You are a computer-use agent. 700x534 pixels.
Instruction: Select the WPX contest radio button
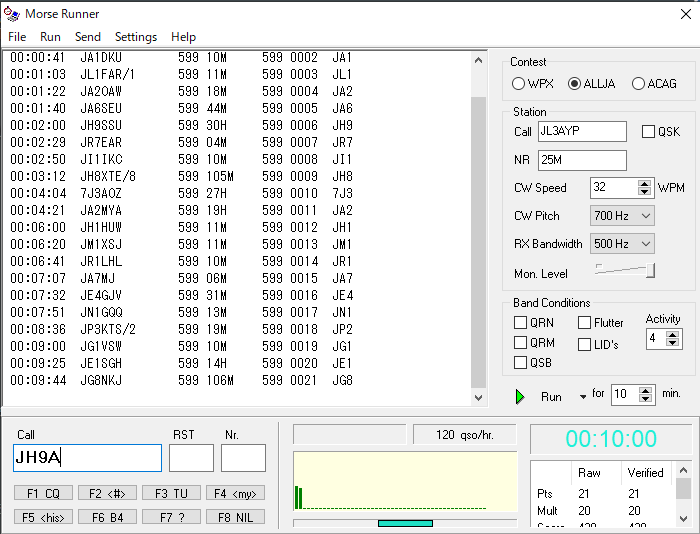518,83
